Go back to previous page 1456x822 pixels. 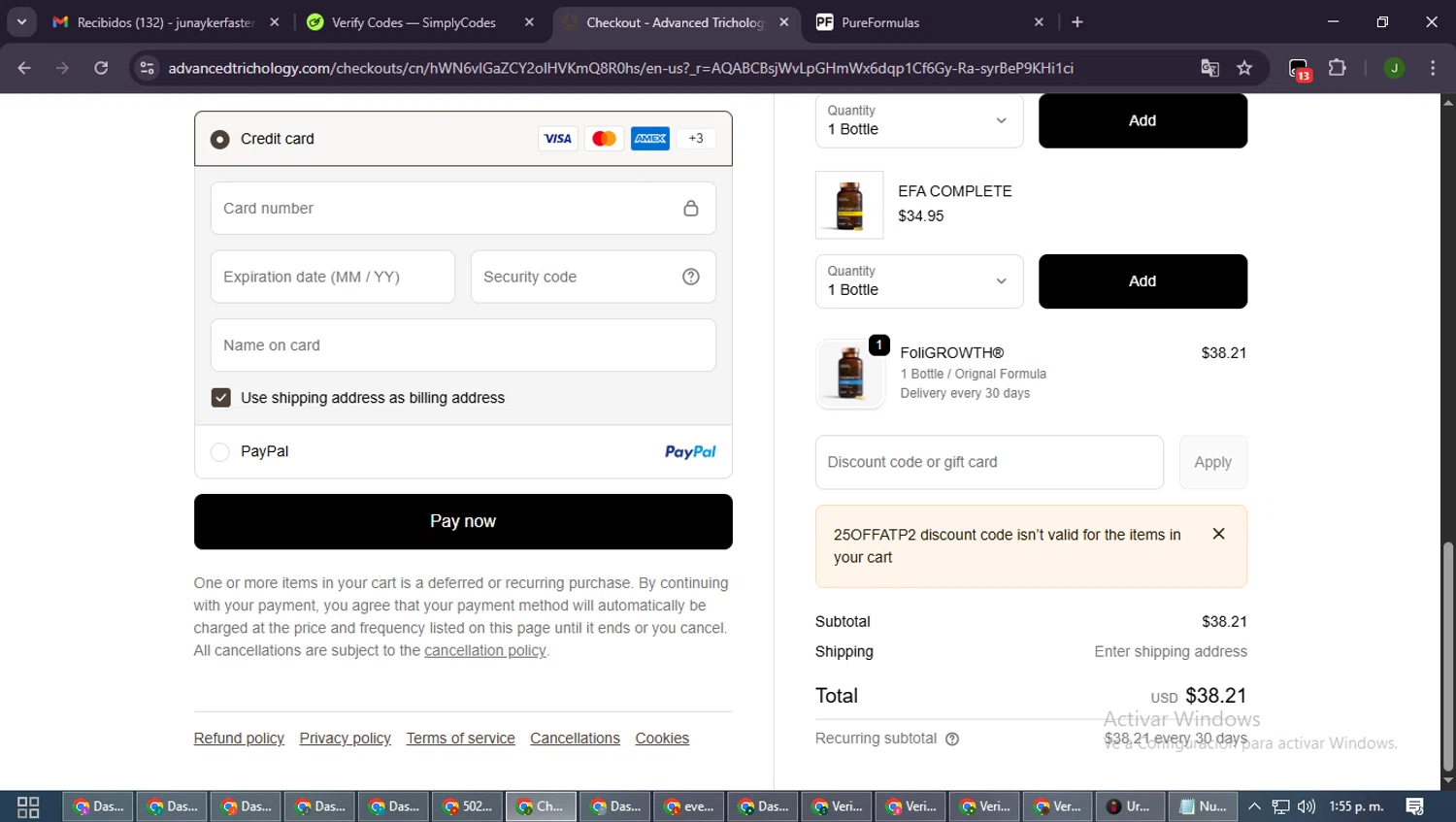coord(24,68)
